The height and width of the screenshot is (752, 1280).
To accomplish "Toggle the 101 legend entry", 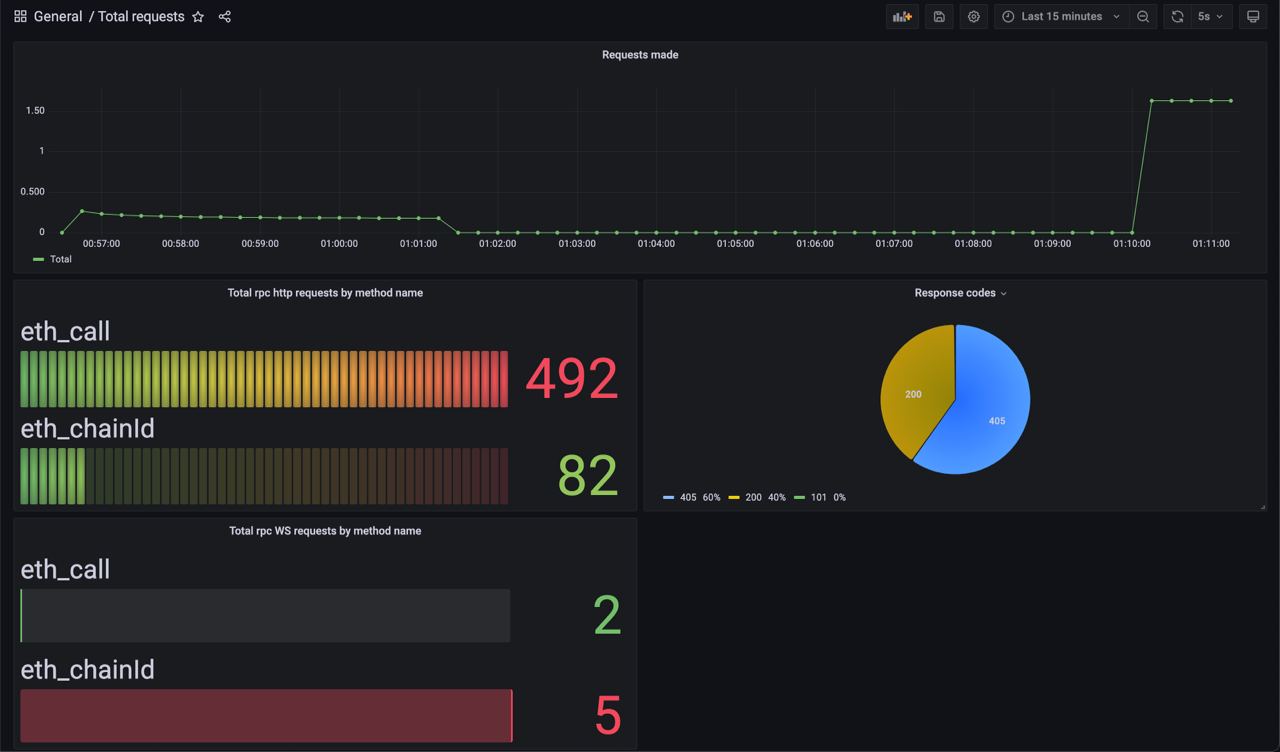I will (x=820, y=497).
